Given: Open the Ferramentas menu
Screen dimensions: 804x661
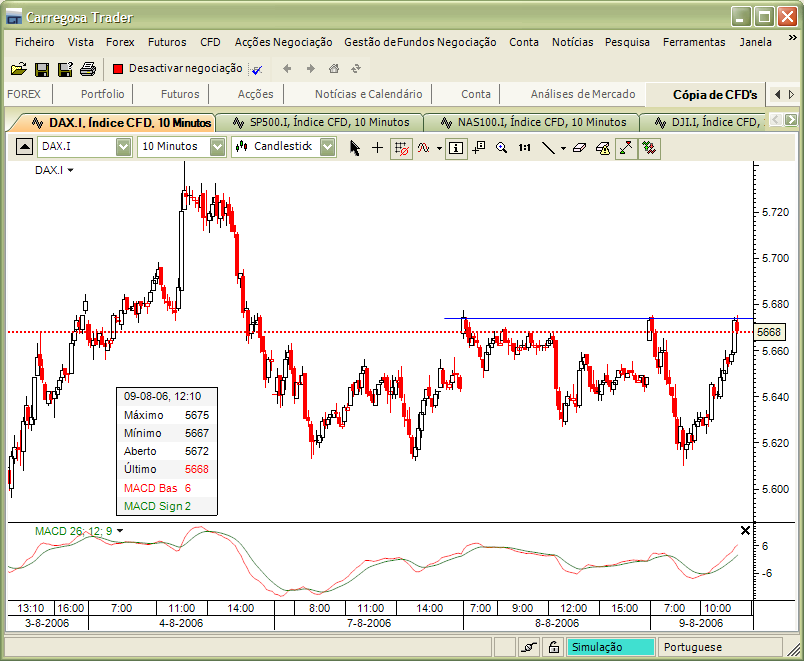Looking at the screenshot, I should 694,42.
